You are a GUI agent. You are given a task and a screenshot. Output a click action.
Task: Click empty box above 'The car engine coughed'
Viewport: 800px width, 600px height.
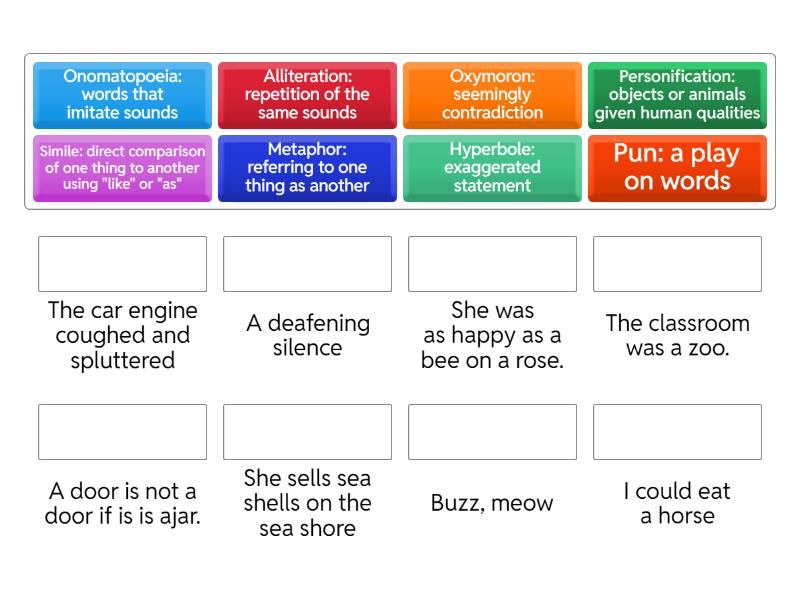(x=122, y=264)
